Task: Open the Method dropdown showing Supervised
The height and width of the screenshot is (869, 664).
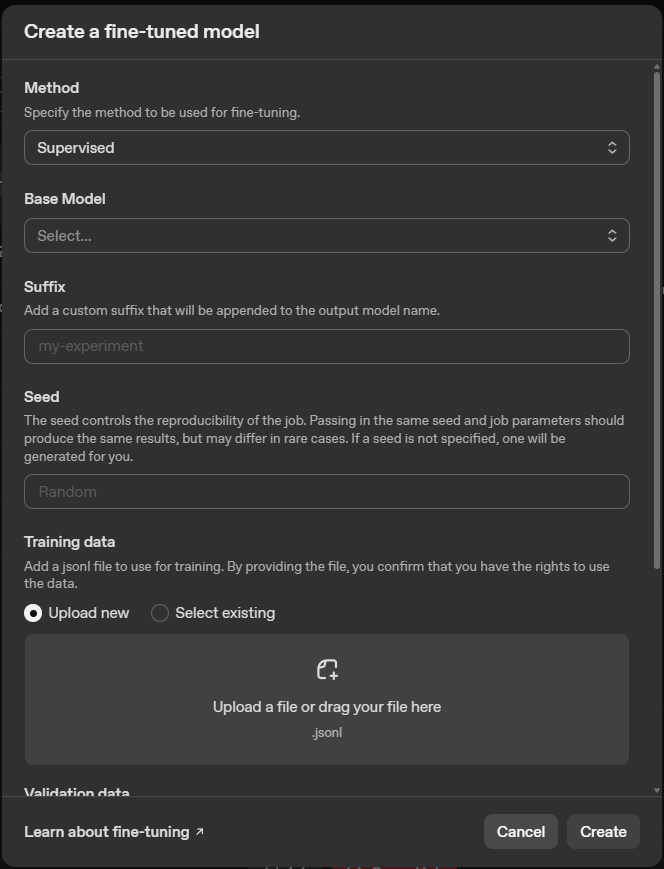Action: [327, 147]
